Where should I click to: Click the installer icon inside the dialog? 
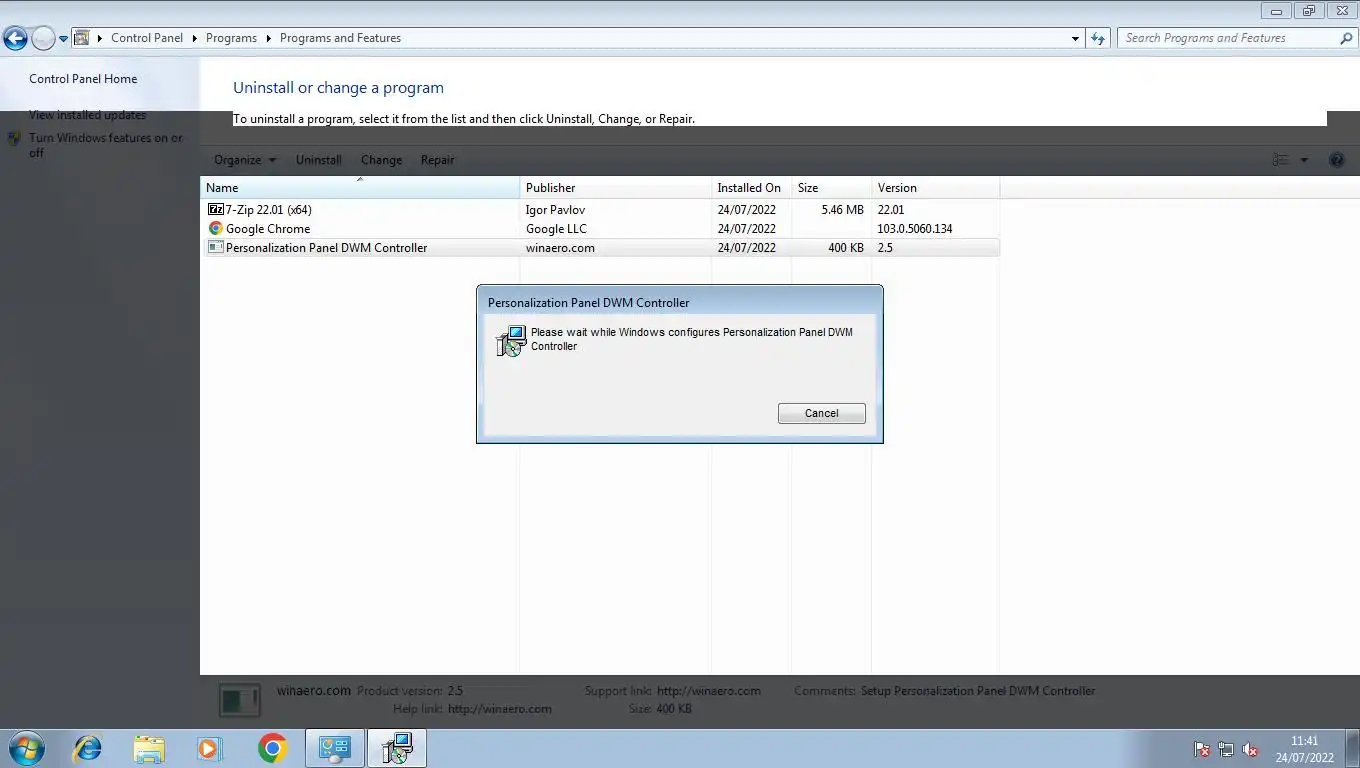coord(511,341)
